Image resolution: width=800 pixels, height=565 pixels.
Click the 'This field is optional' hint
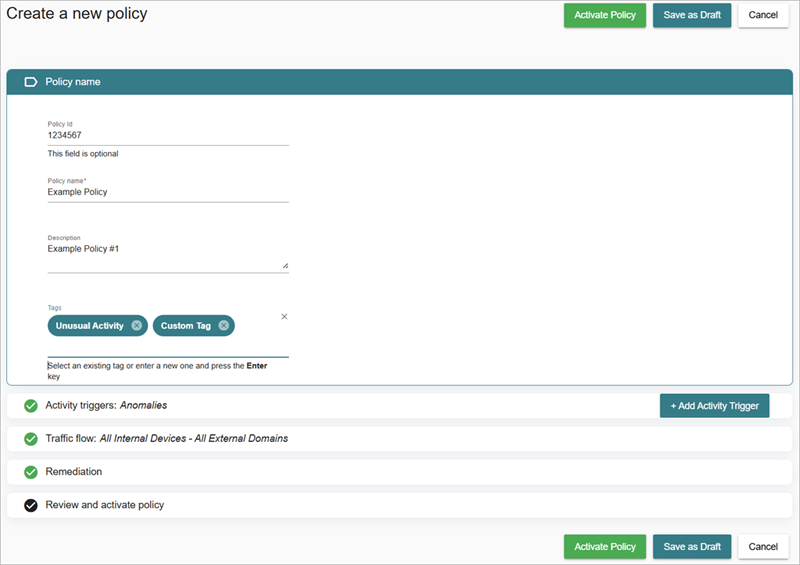(83, 154)
